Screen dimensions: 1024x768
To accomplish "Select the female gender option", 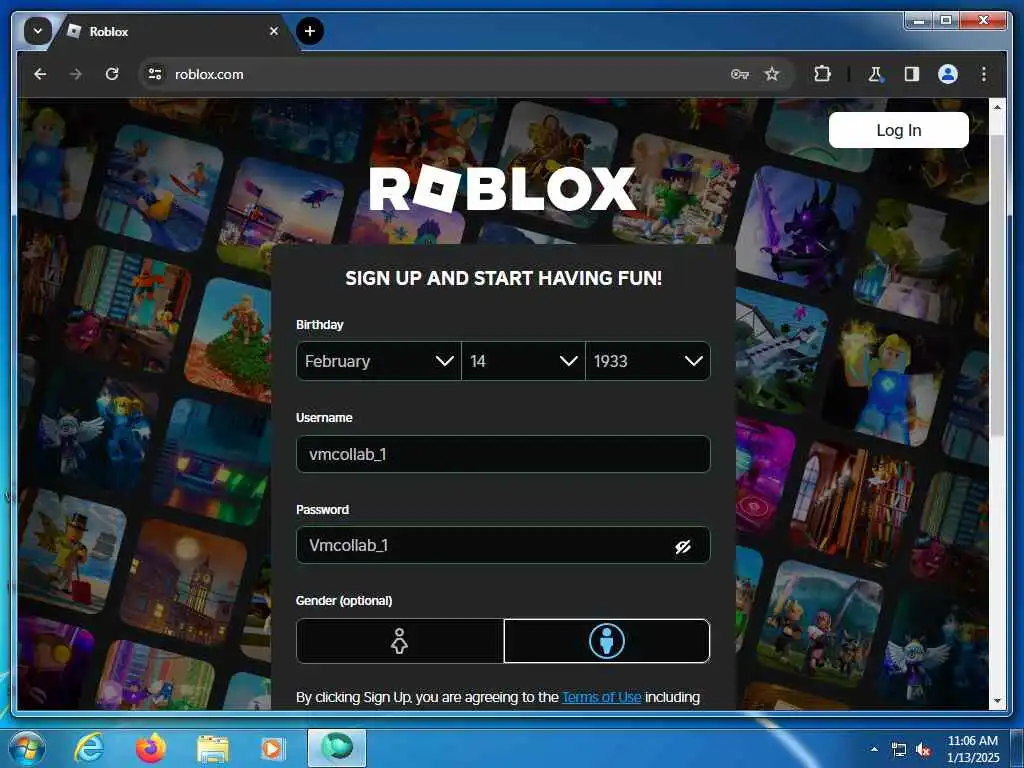I will tap(400, 641).
